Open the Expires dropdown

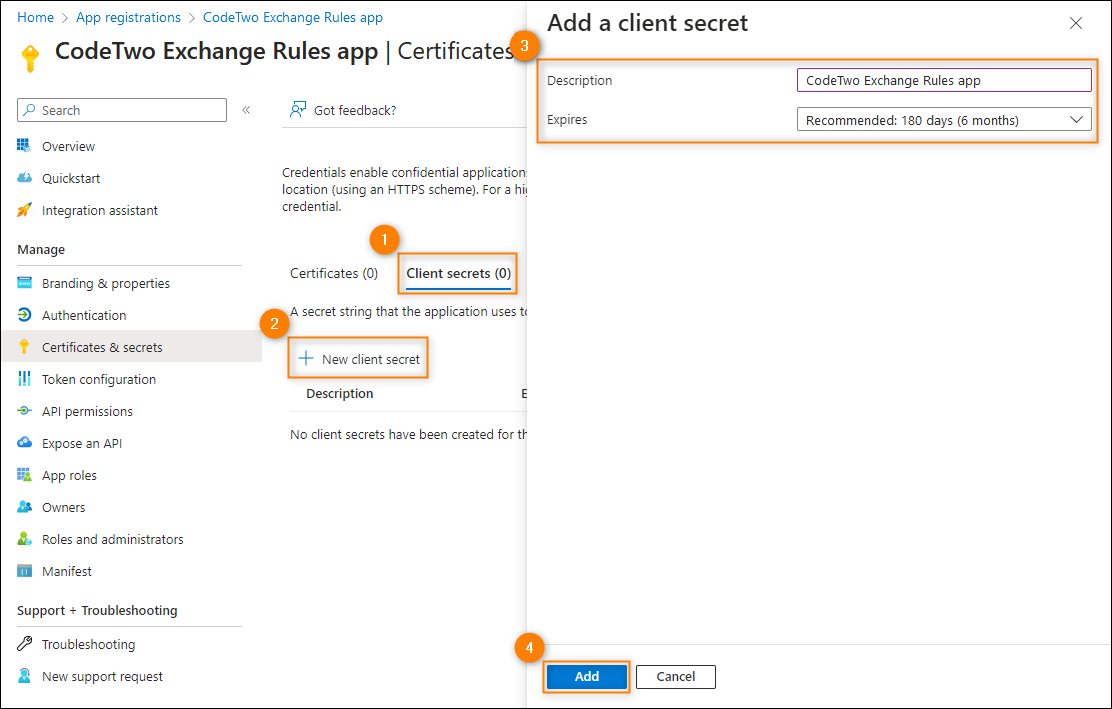coord(944,120)
